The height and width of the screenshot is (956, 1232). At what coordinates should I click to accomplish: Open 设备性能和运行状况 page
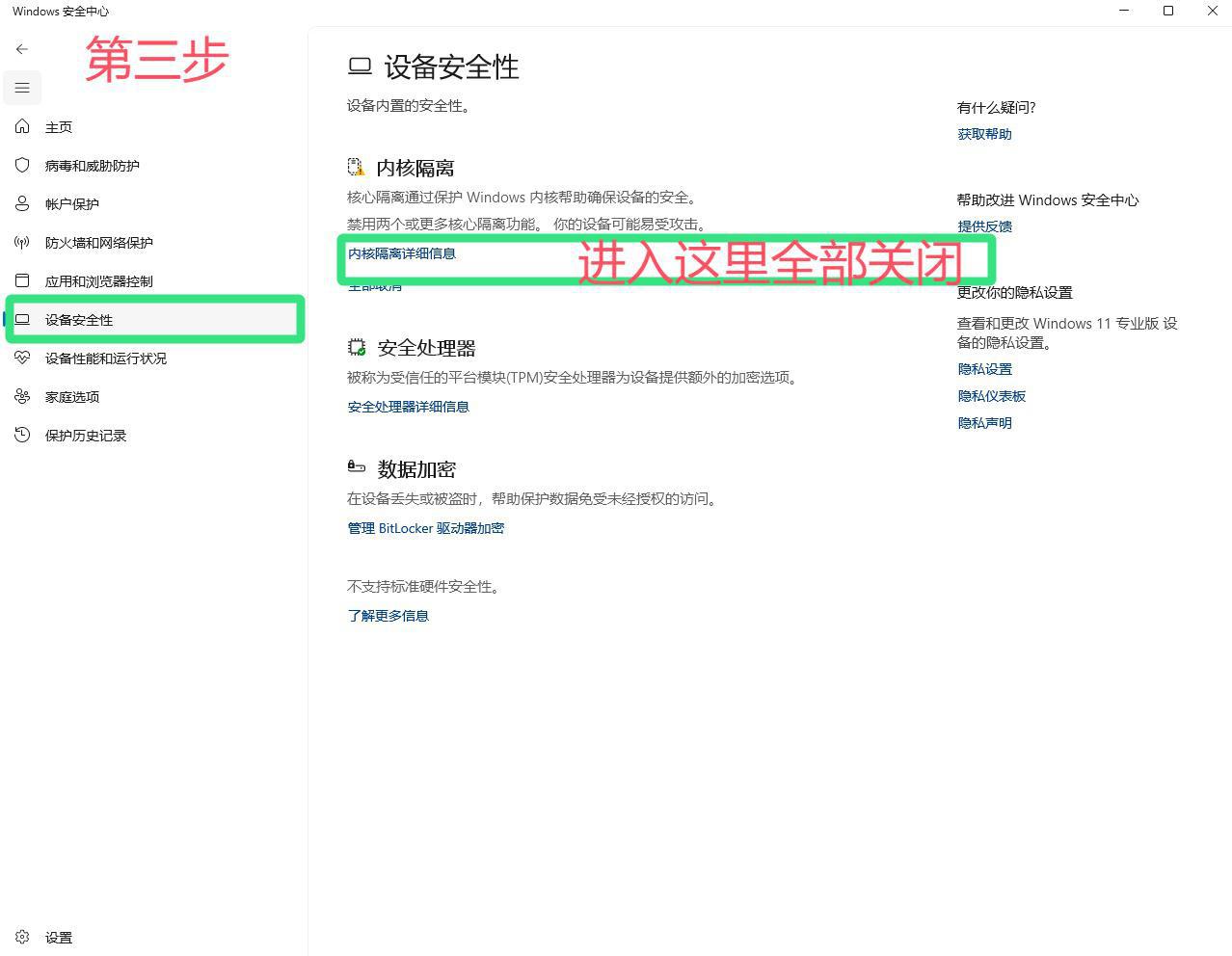coord(106,358)
